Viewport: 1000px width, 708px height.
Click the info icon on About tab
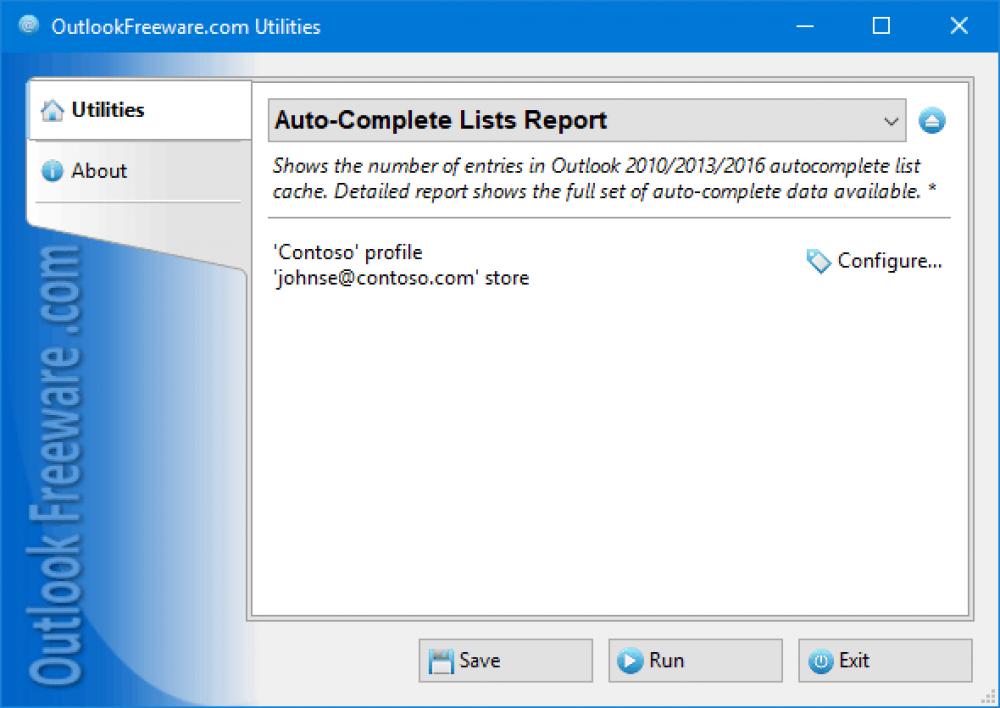[52, 171]
